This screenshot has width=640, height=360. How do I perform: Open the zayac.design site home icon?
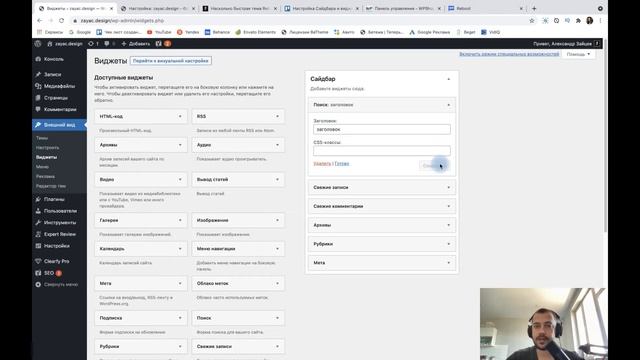click(50, 44)
